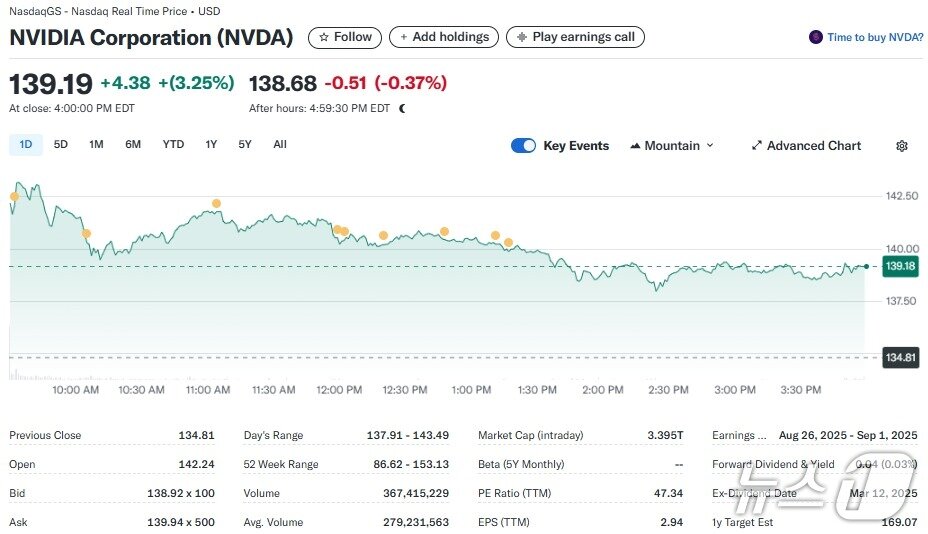The height and width of the screenshot is (534, 928).
Task: Show the YTD chart range
Action: (173, 144)
